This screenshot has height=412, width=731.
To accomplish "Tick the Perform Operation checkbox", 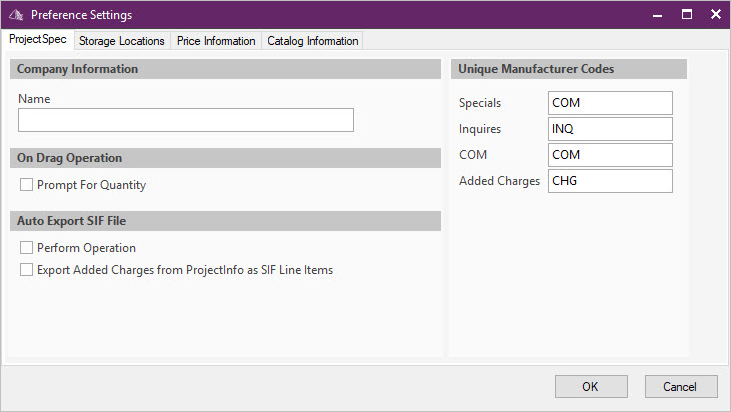I will (26, 247).
